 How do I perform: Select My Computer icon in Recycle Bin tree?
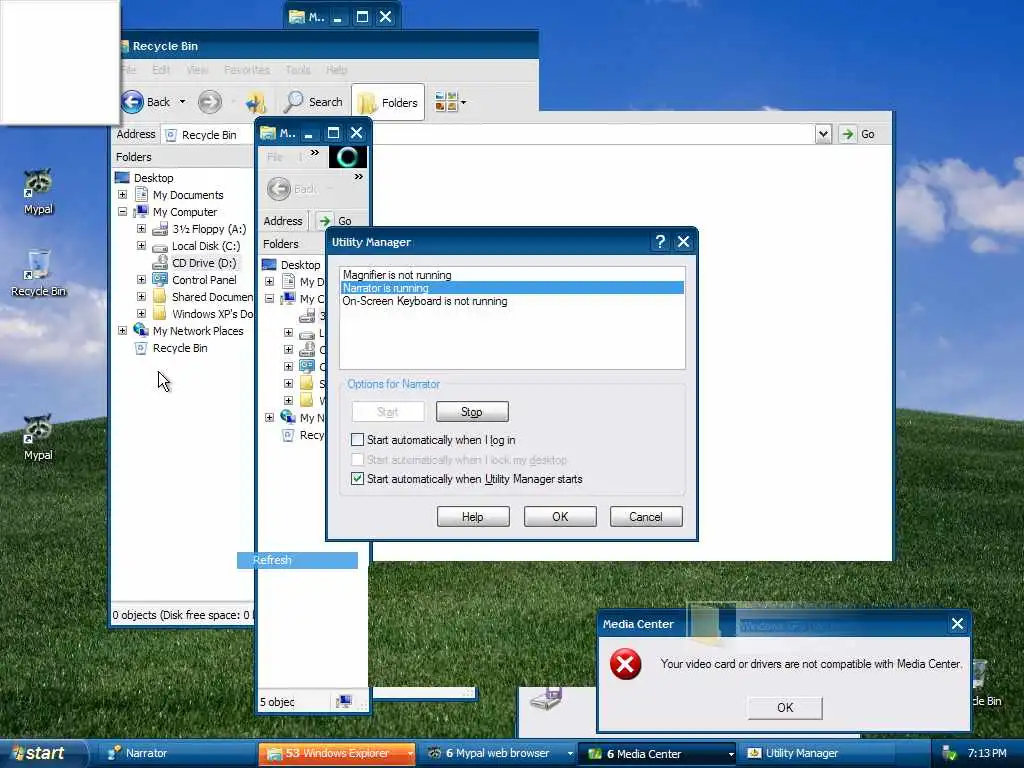[141, 212]
